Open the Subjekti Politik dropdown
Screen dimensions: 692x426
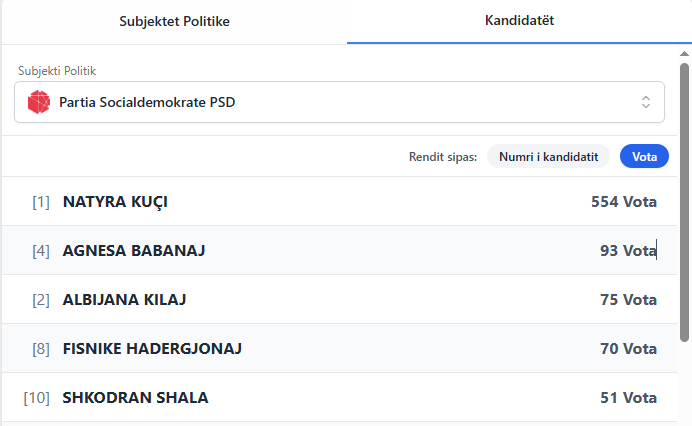tap(340, 102)
